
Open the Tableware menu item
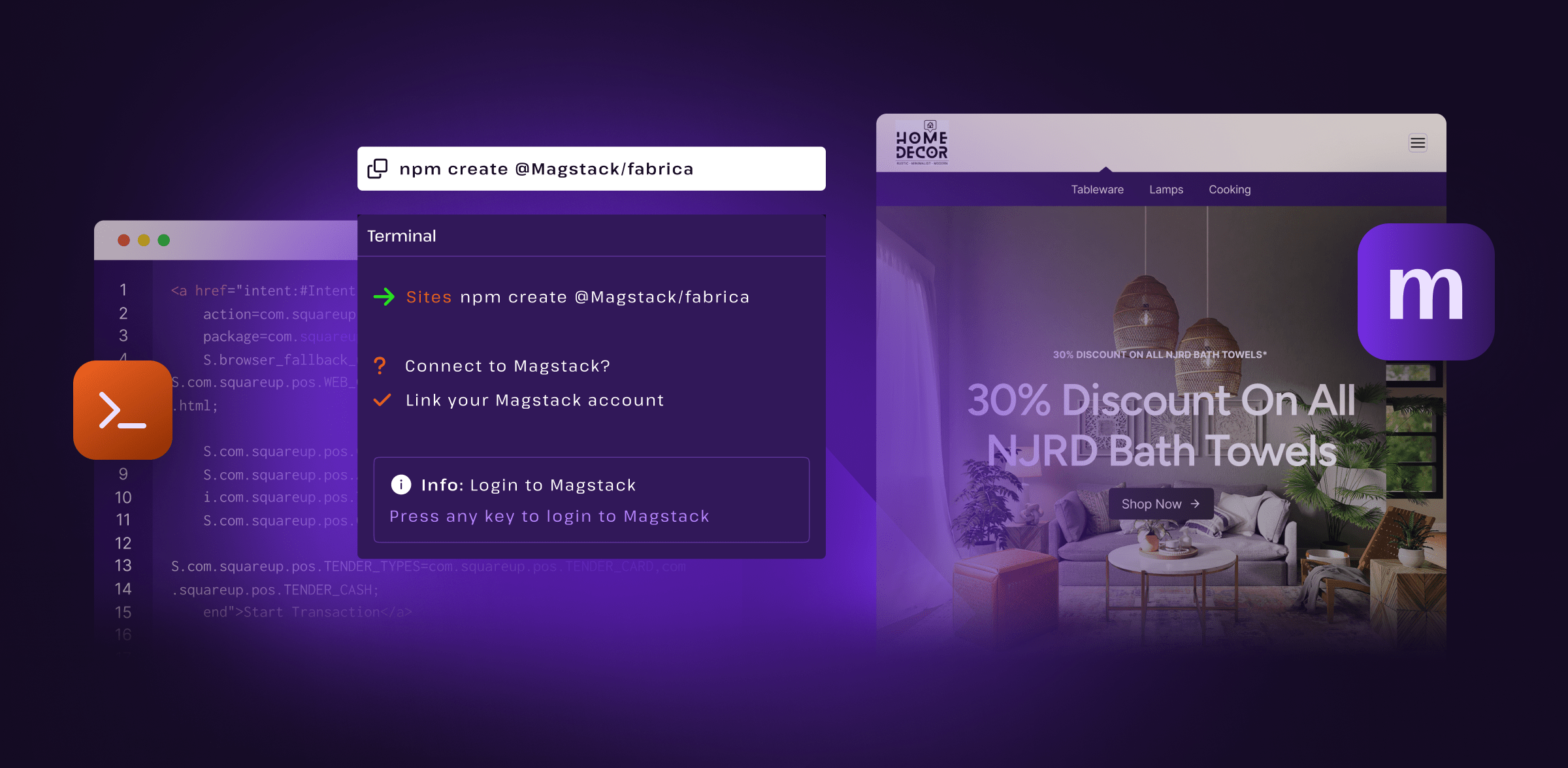click(x=1097, y=189)
